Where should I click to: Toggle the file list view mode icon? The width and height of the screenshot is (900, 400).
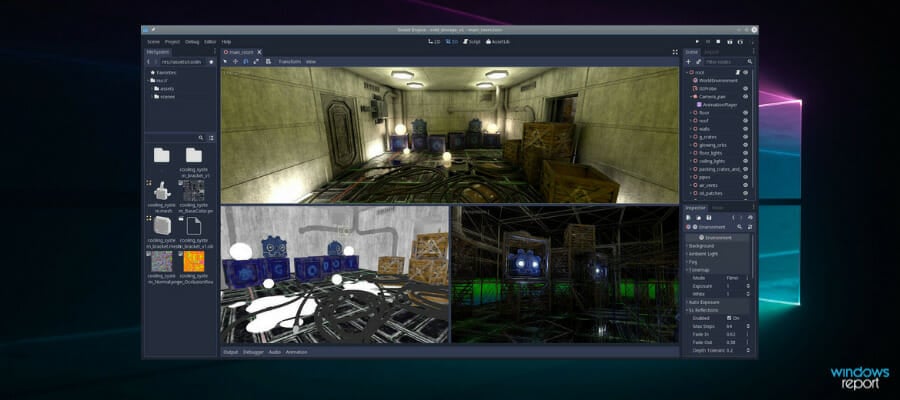tap(211, 138)
